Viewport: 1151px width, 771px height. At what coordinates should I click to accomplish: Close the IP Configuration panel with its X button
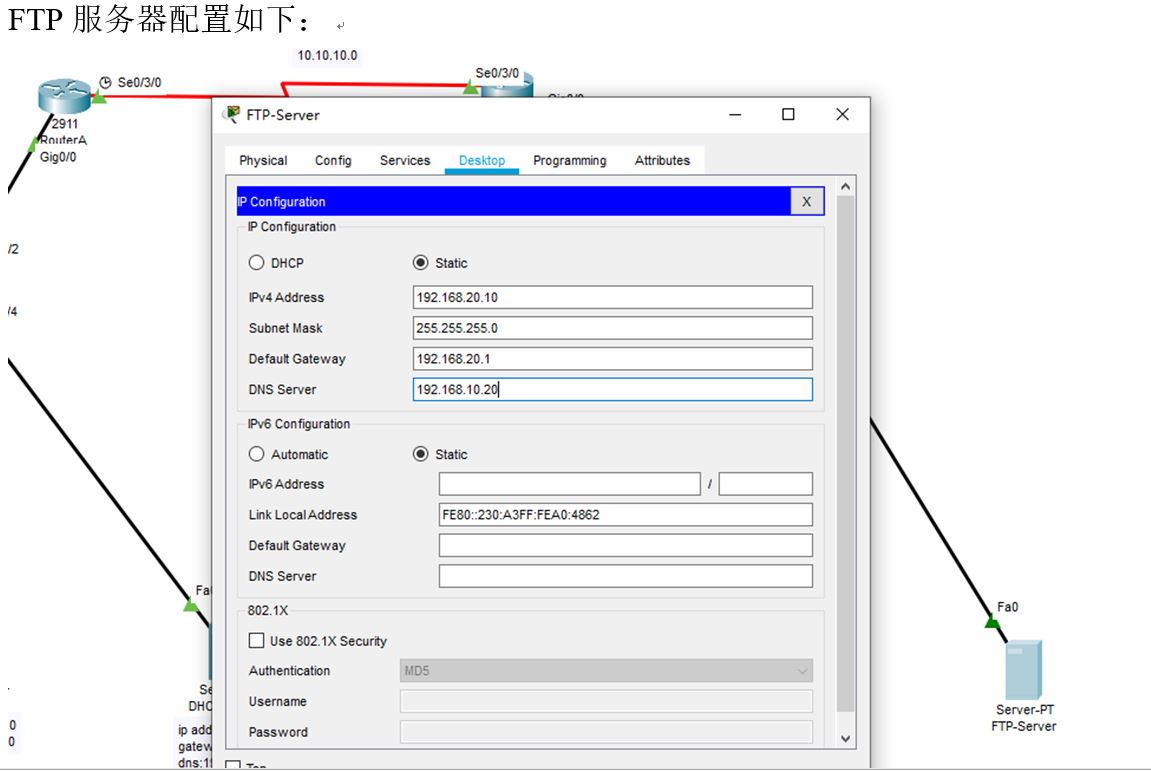(x=806, y=201)
